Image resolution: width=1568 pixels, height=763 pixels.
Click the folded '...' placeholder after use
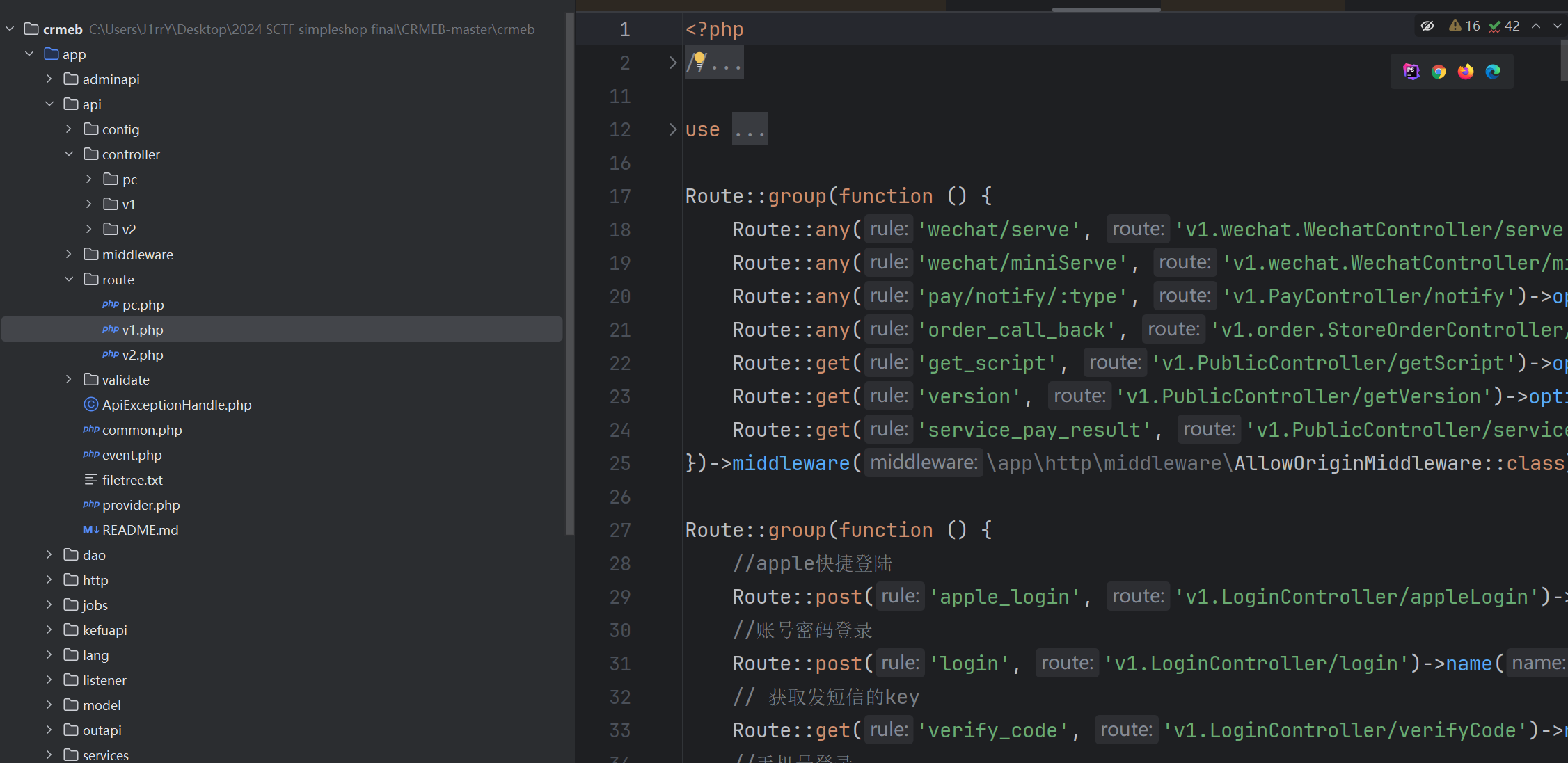[750, 129]
